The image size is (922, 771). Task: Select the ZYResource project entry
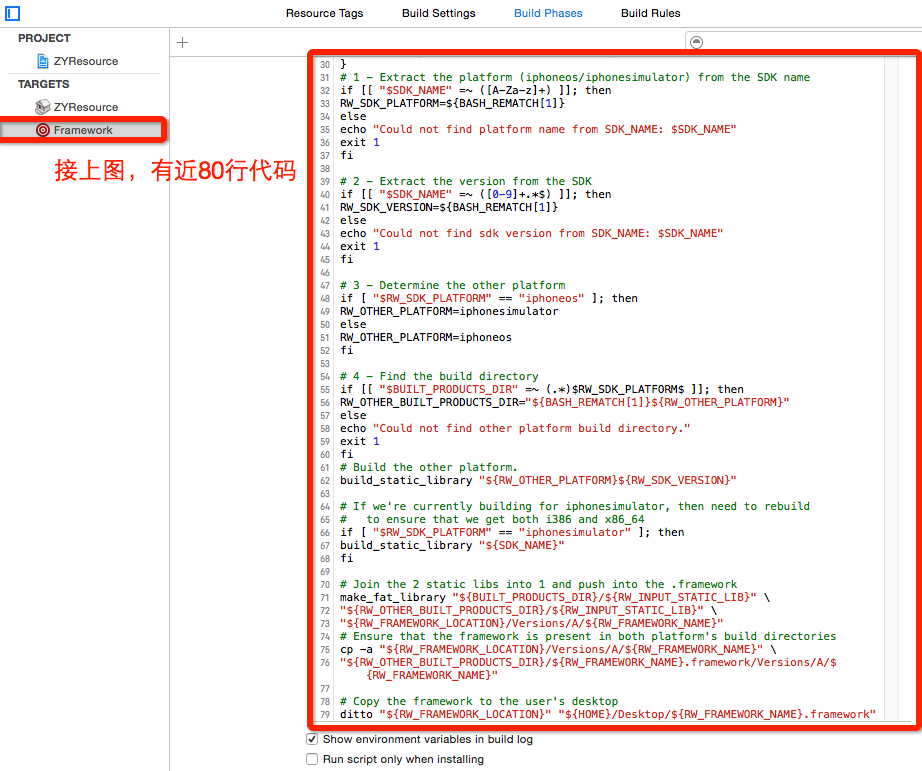coord(86,61)
